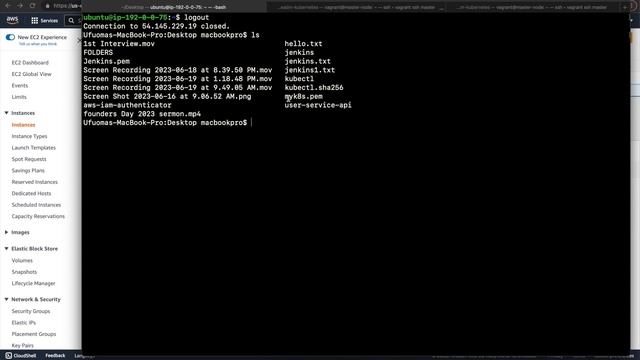Open Spot Requests link
Screen dimensions: 640x360
click(29, 159)
